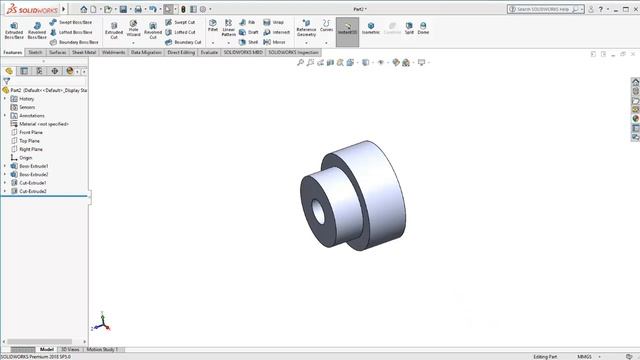The image size is (640, 360).
Task: Select the Wrap feature tool
Action: (x=273, y=22)
